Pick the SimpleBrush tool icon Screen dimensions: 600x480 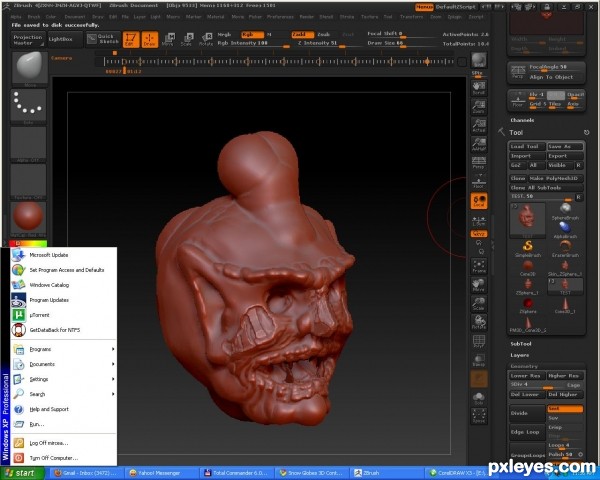point(528,248)
